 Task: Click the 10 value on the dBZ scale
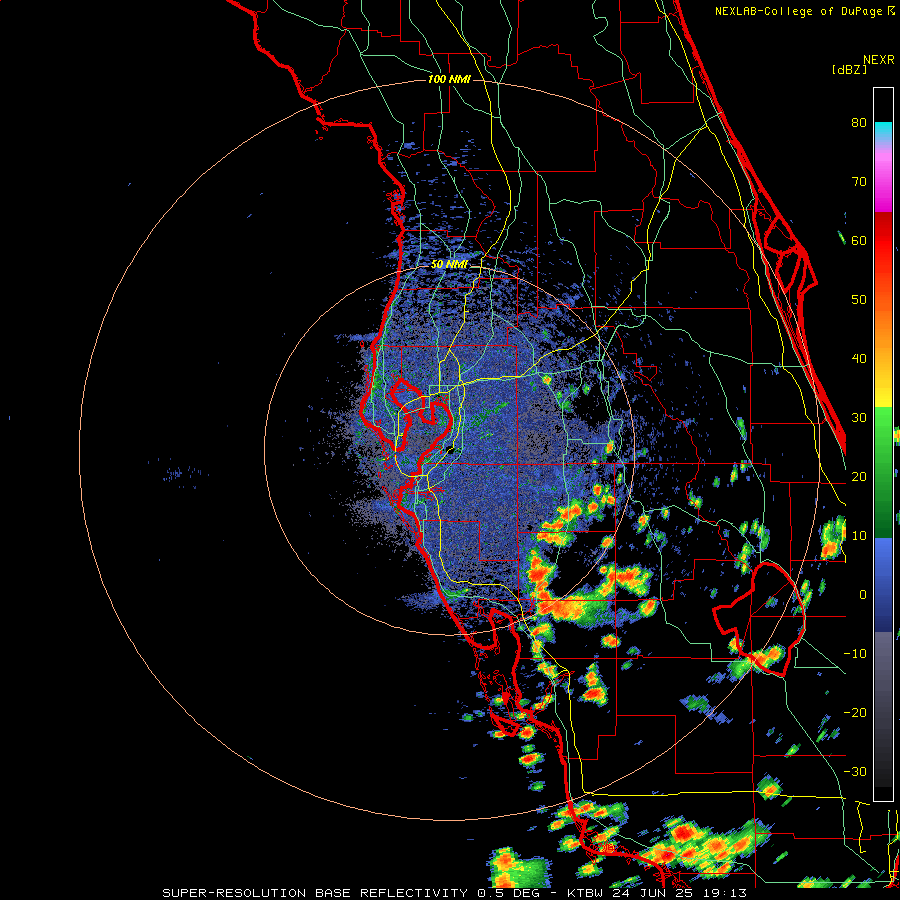tap(859, 536)
